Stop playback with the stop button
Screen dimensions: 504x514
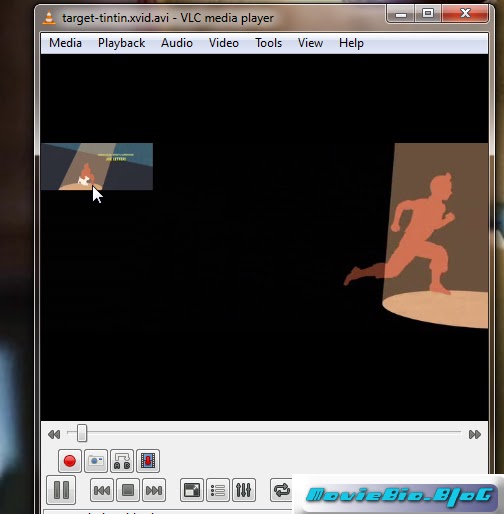128,490
